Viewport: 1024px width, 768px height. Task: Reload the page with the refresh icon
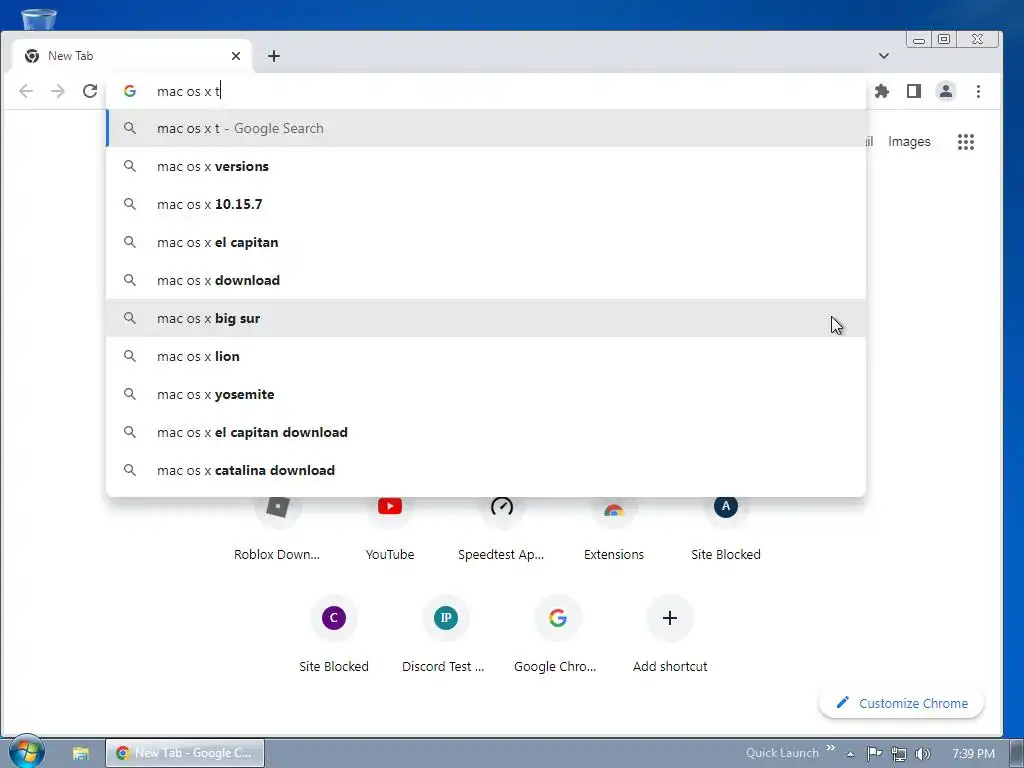coord(90,91)
